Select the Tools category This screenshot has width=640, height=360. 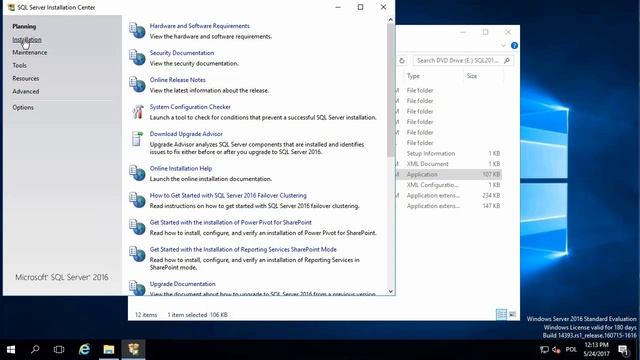(19, 65)
